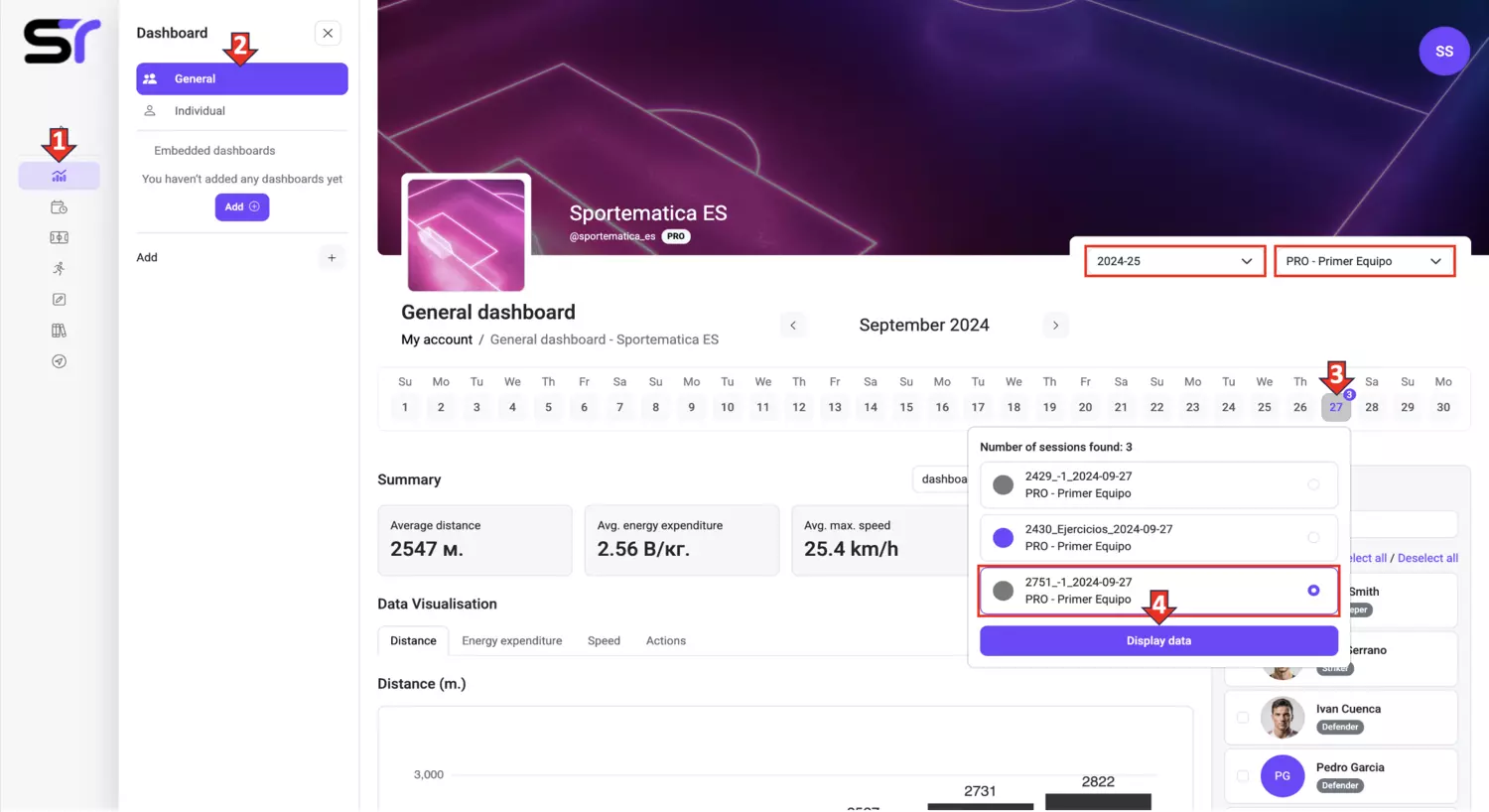Image resolution: width=1489 pixels, height=812 pixels.
Task: Click Ivan Cuenca's player photo
Action: (1283, 718)
